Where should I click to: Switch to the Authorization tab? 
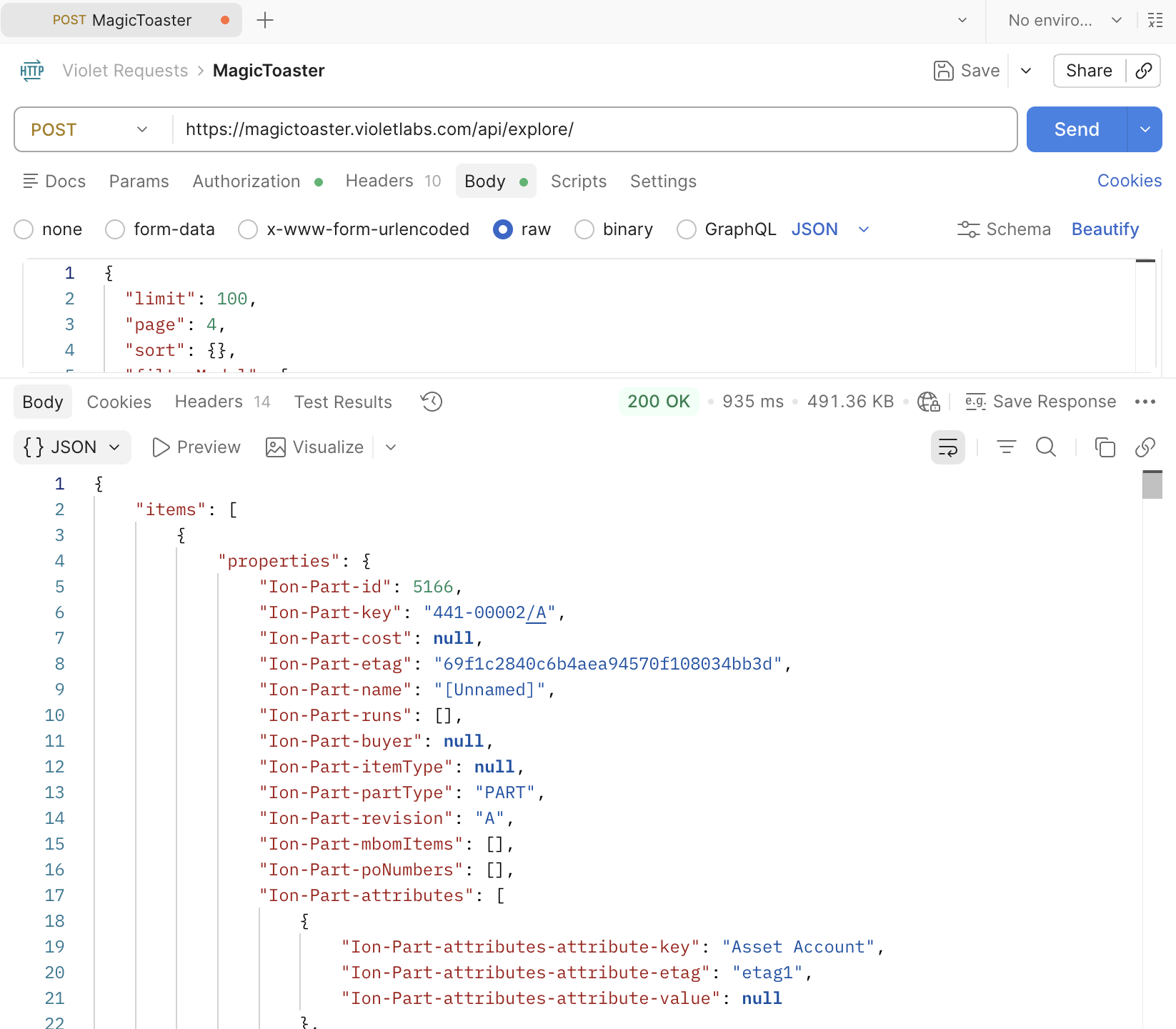click(246, 182)
